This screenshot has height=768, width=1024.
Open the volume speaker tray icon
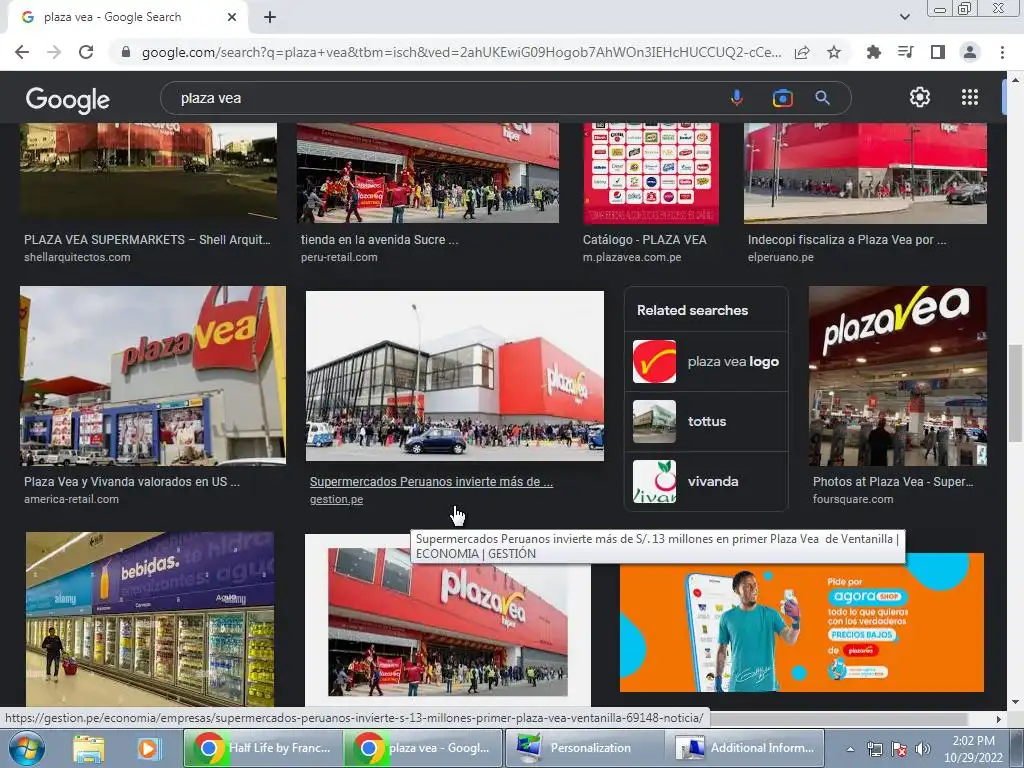coord(922,750)
